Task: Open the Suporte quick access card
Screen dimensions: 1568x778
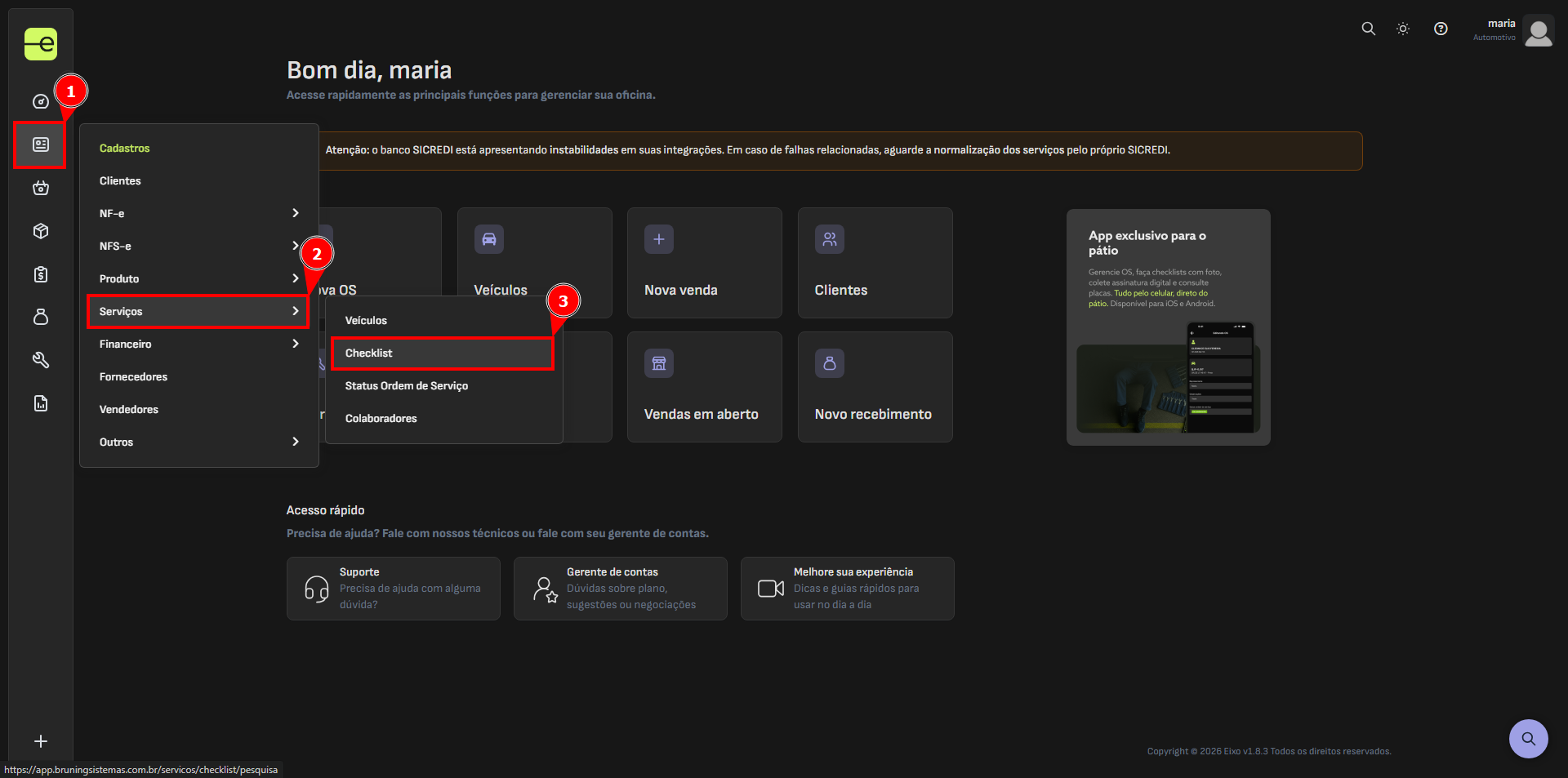Action: click(x=394, y=589)
